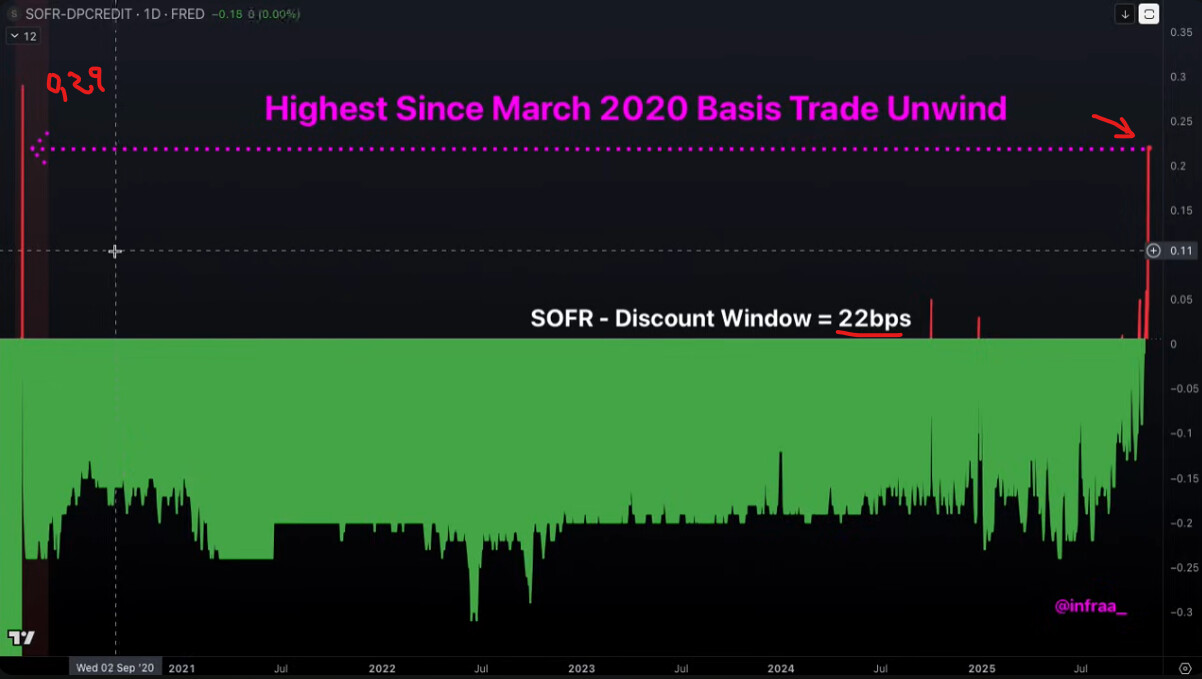Image resolution: width=1202 pixels, height=679 pixels.
Task: Select the 'SOFR - Discount Window' text label
Action: [720, 319]
